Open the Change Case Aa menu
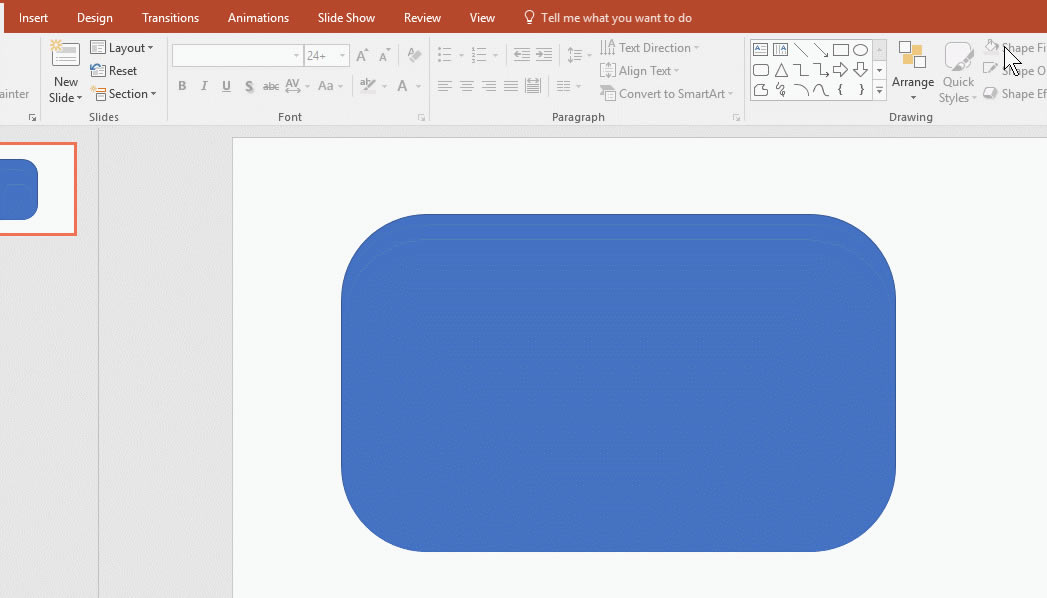 tap(330, 86)
